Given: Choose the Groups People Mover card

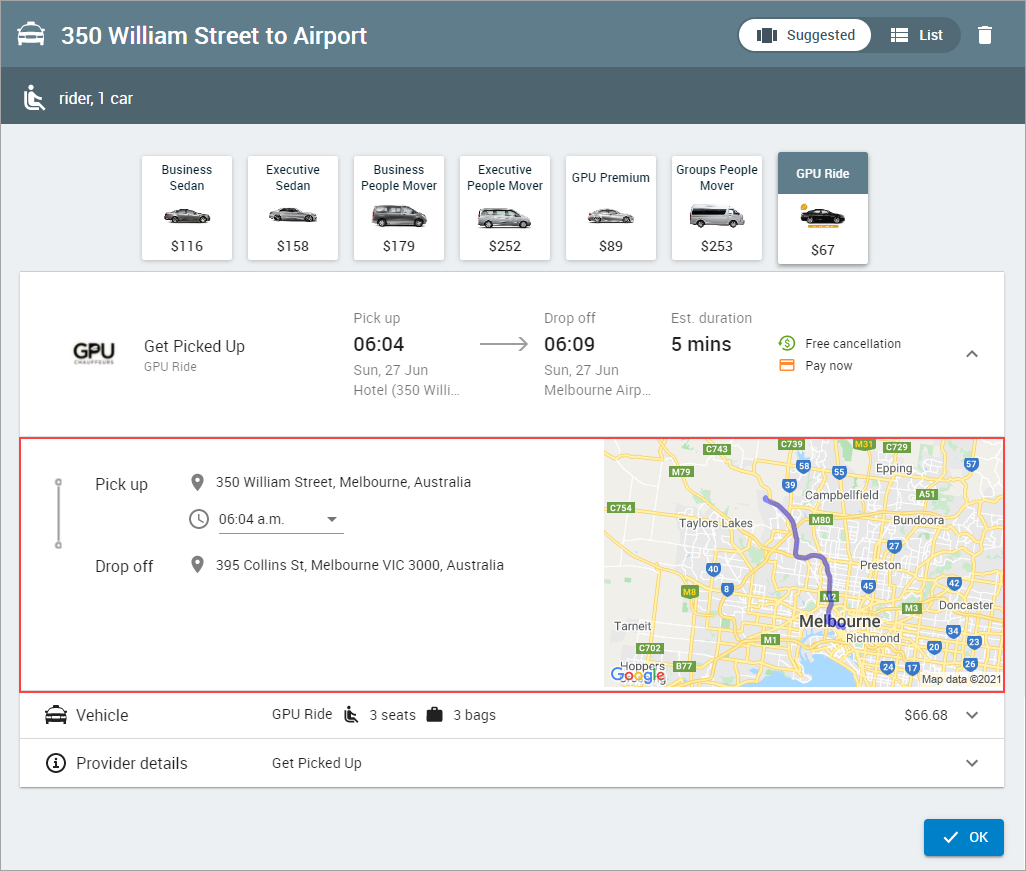Looking at the screenshot, I should (717, 208).
